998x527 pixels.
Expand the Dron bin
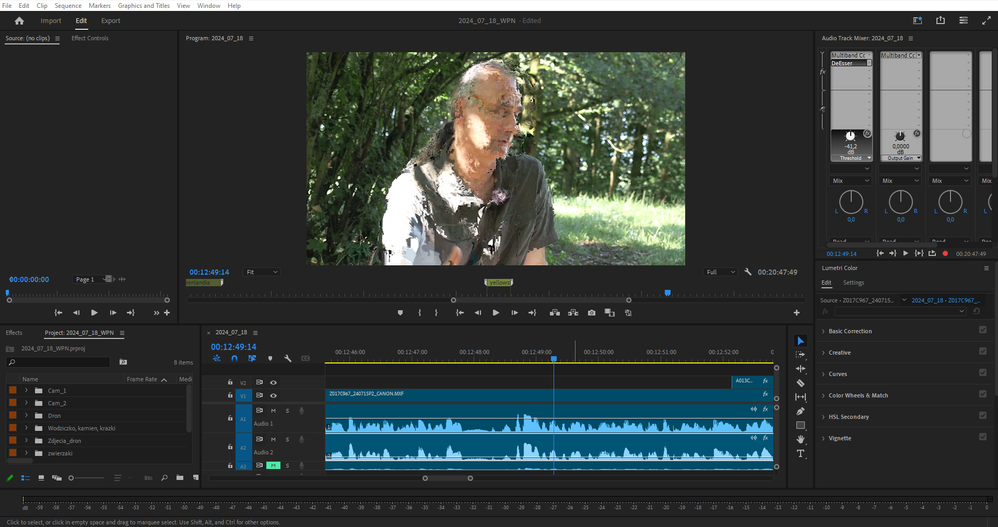pos(26,416)
